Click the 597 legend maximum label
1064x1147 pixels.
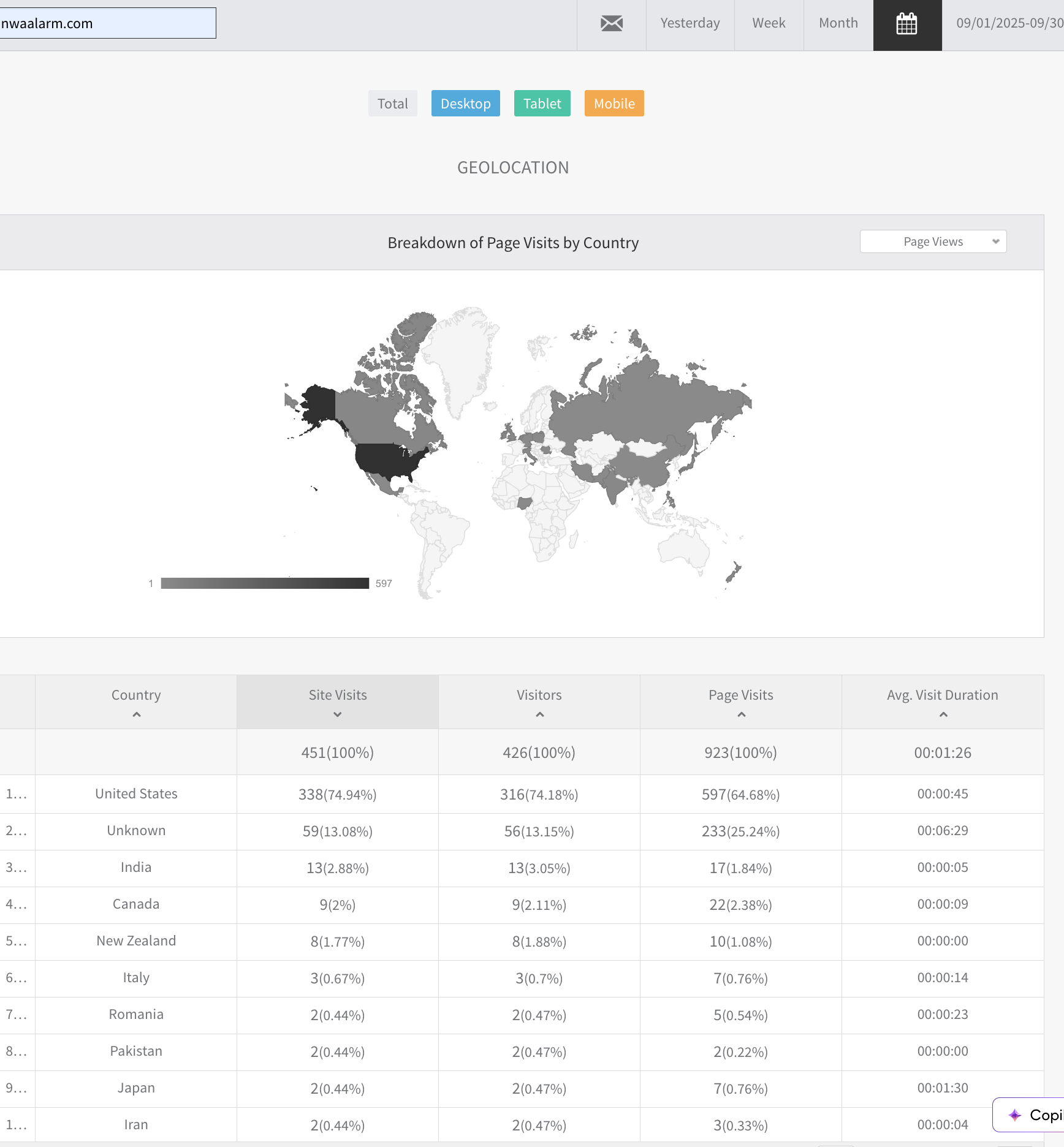[x=384, y=583]
